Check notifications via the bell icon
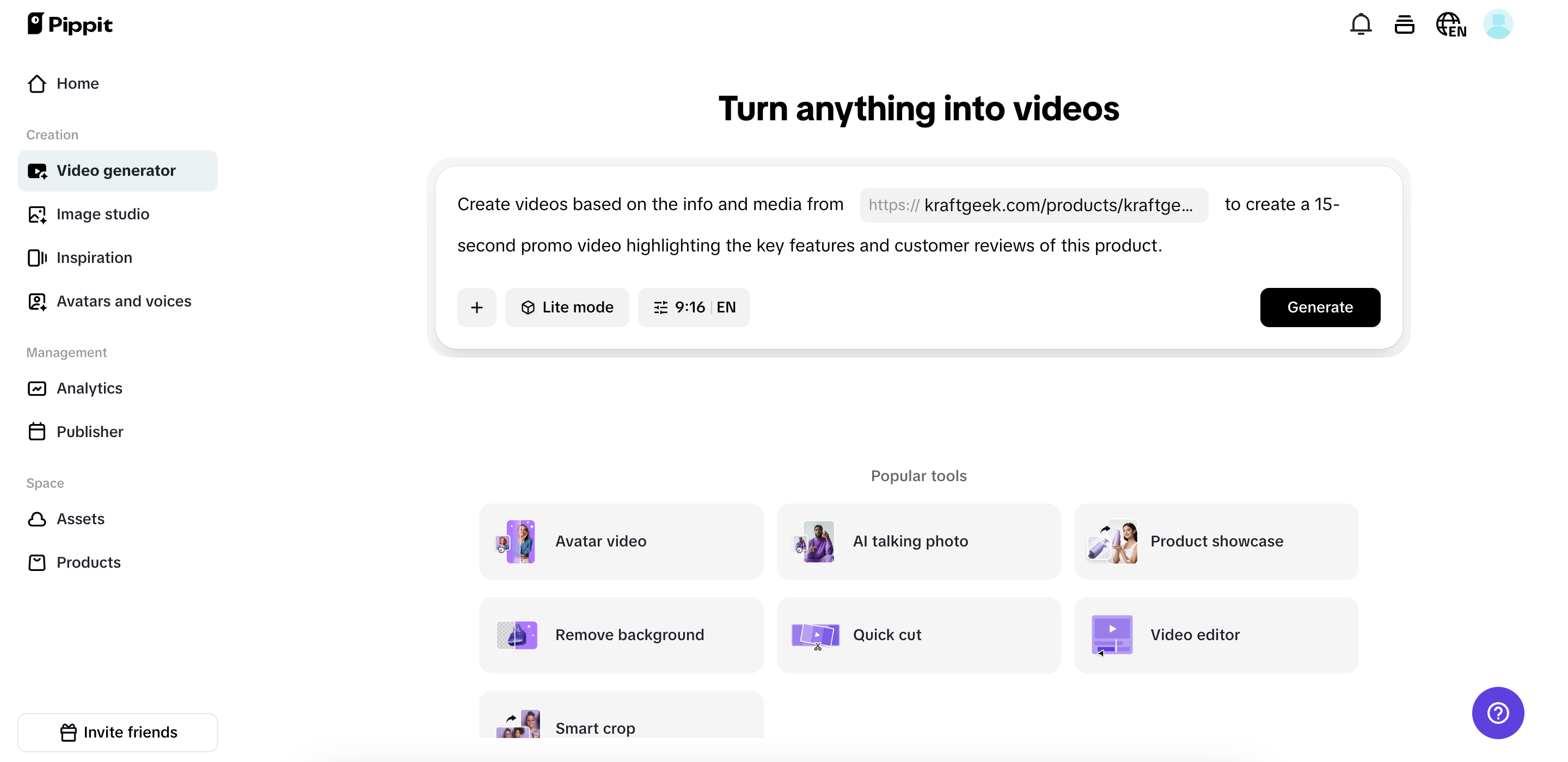This screenshot has width=1568, height=762. tap(1360, 24)
